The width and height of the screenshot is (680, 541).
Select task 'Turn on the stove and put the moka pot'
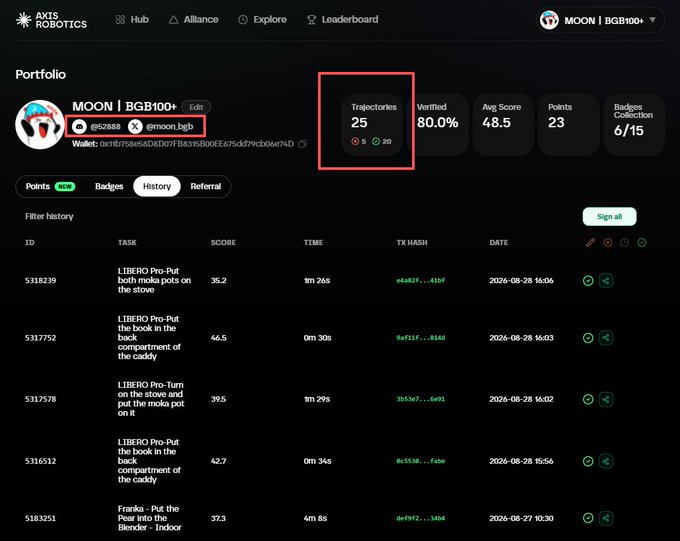[151, 399]
